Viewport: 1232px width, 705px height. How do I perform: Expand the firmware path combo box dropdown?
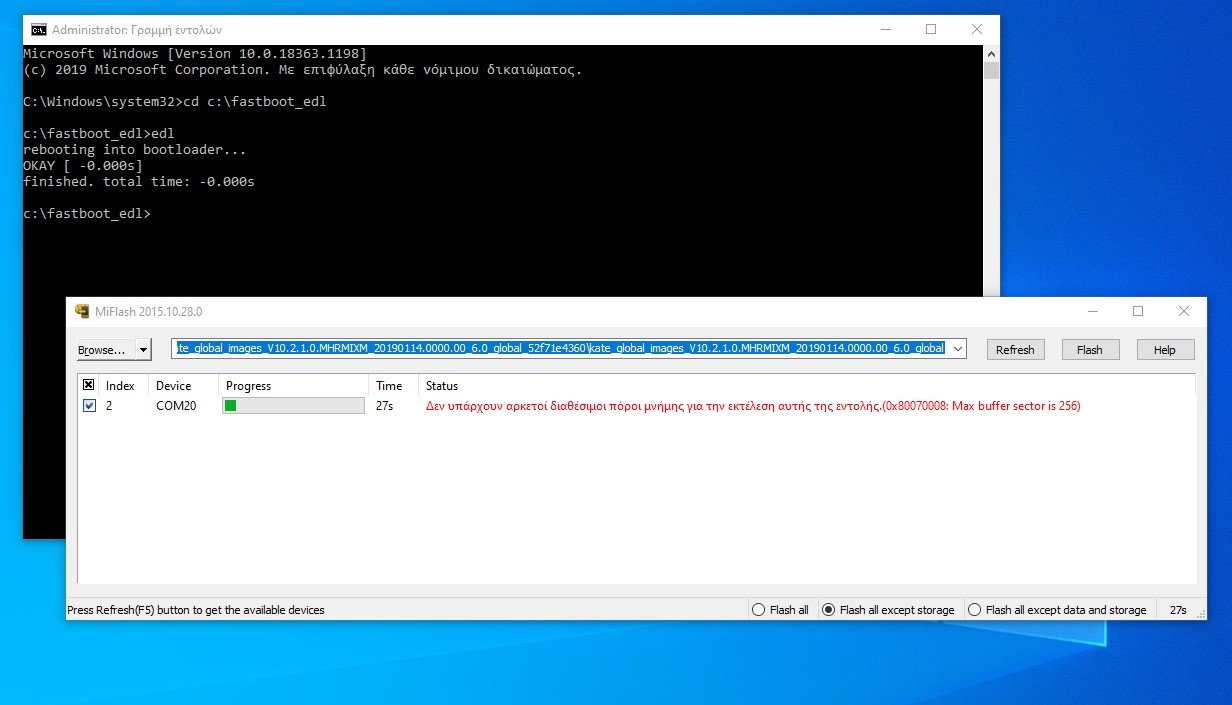coord(958,349)
